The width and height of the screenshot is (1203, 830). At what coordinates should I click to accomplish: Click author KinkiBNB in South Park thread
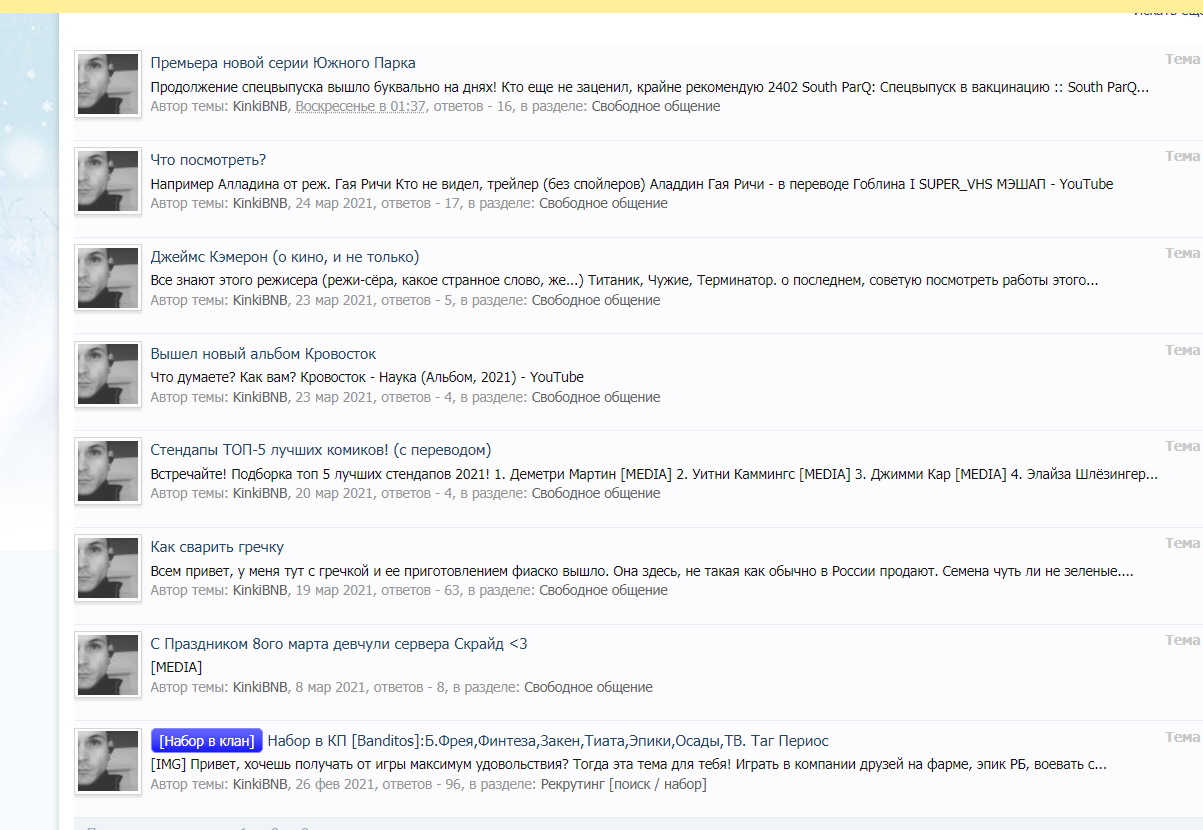[260, 107]
